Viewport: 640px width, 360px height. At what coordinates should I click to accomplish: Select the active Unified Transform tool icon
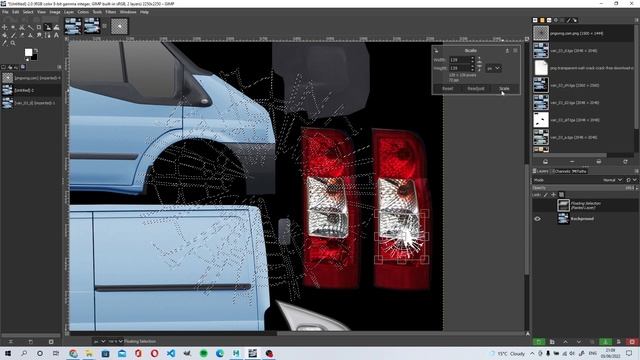pyautogui.click(x=48, y=27)
